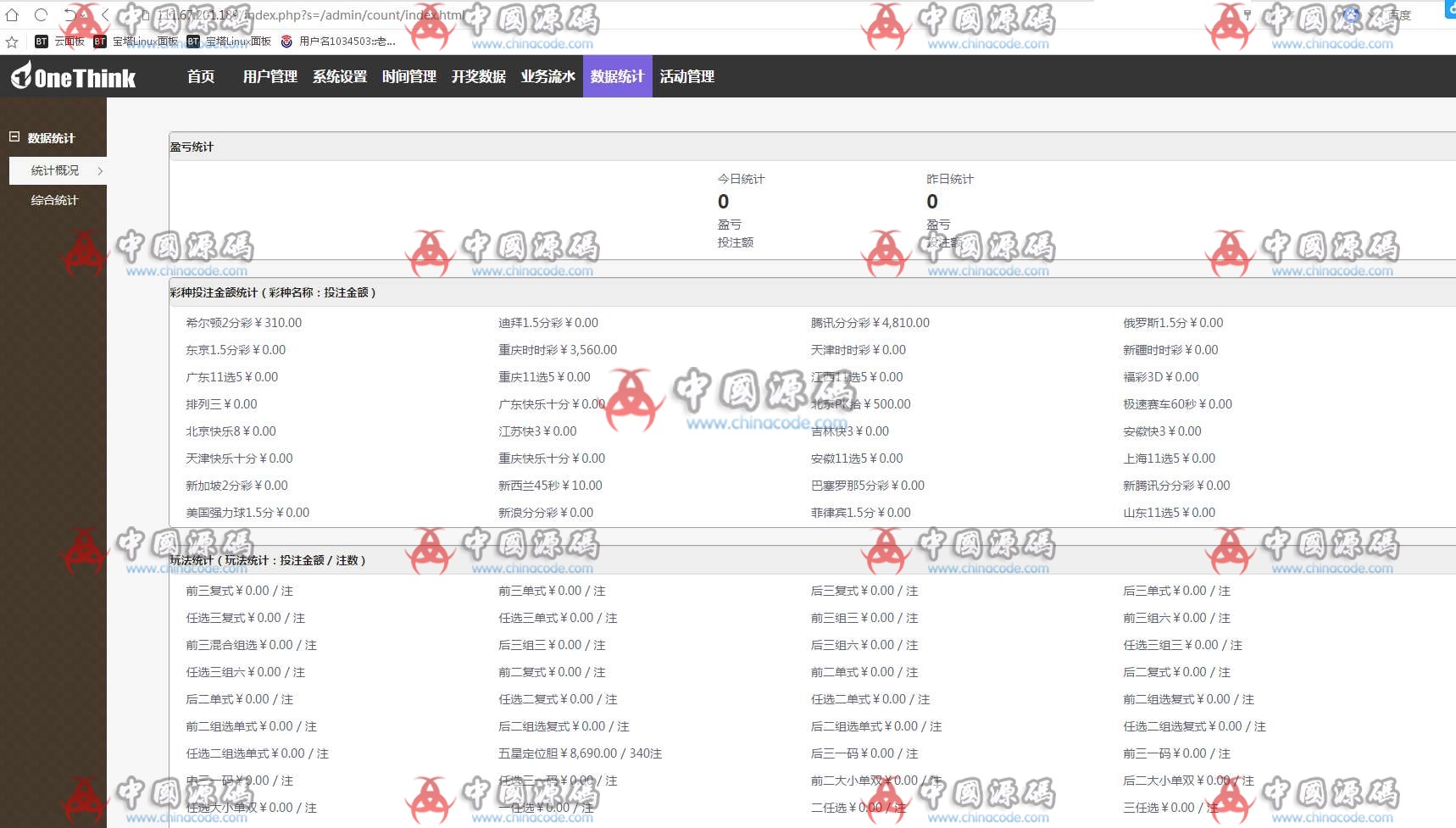This screenshot has width=1456, height=828.
Task: Click 迪拜1.5分彩 ￥0.00 entry
Action: coord(548,323)
